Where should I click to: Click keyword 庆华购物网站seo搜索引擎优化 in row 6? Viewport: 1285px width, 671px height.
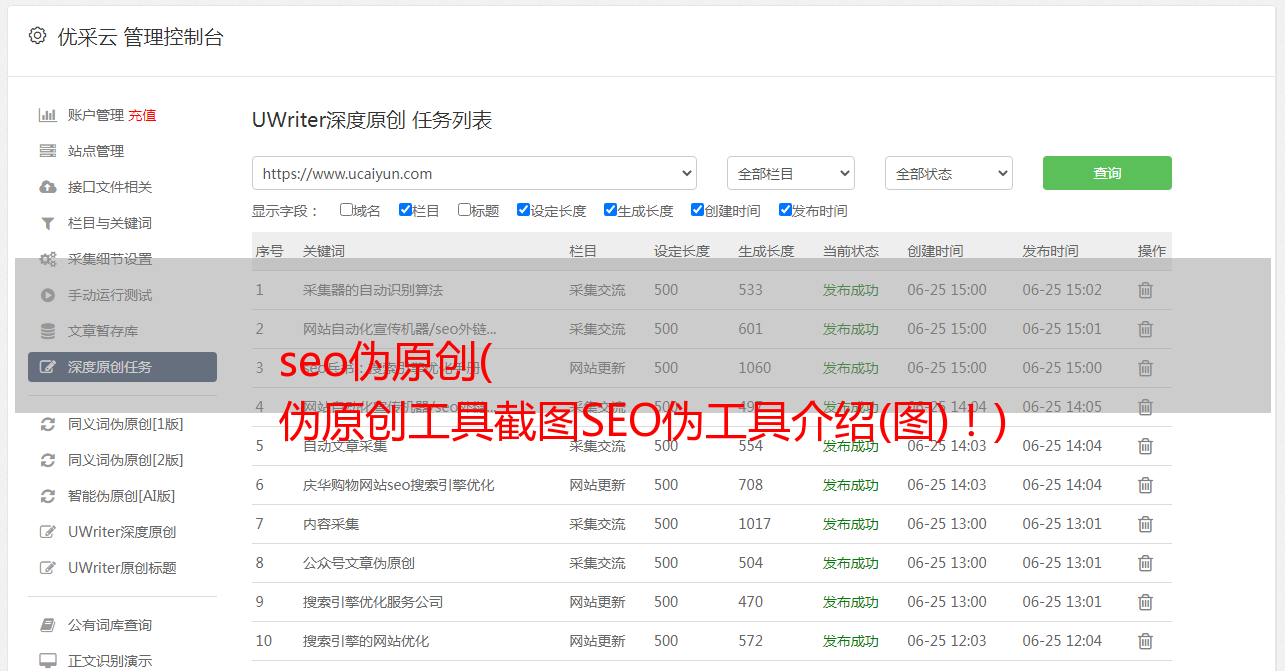coord(398,485)
